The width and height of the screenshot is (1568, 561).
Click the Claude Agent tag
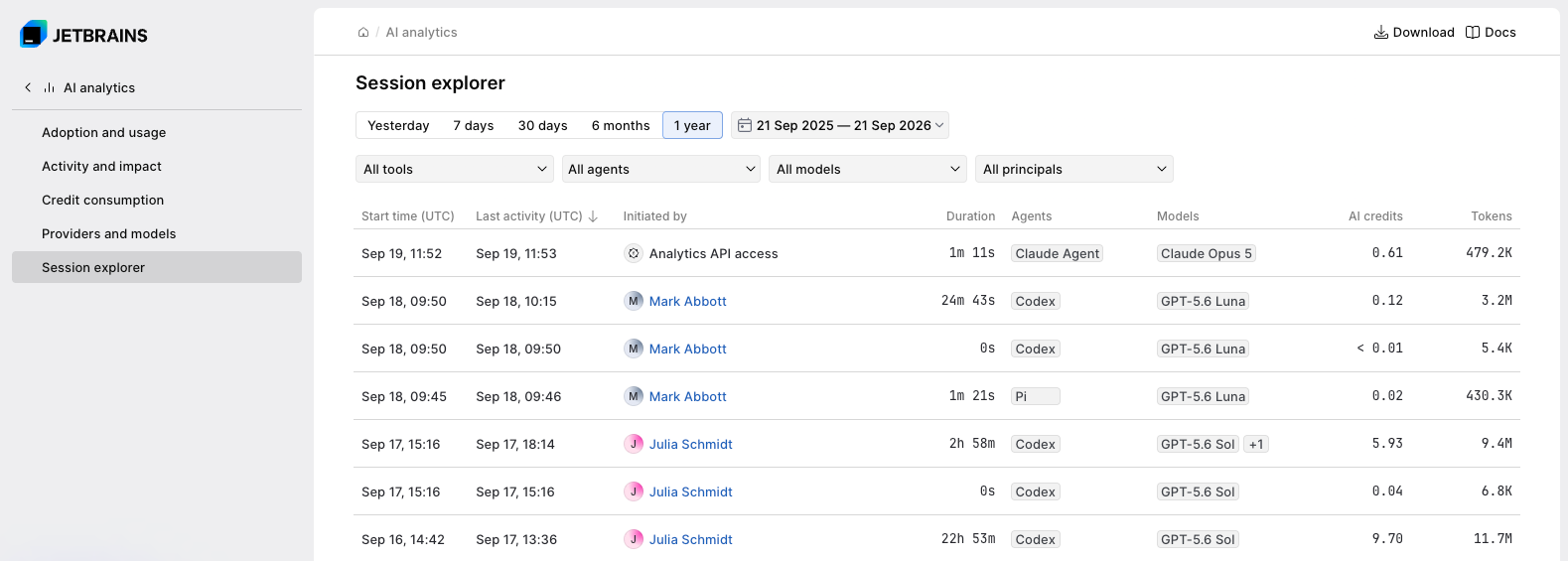[1057, 253]
